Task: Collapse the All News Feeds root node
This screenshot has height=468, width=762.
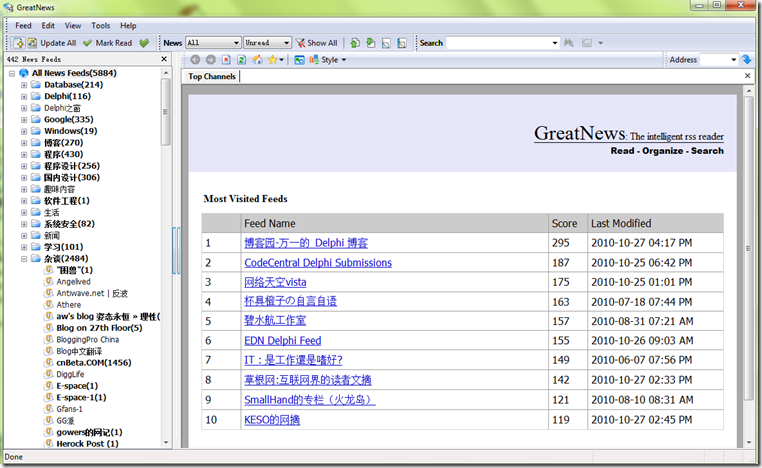Action: click(x=12, y=73)
